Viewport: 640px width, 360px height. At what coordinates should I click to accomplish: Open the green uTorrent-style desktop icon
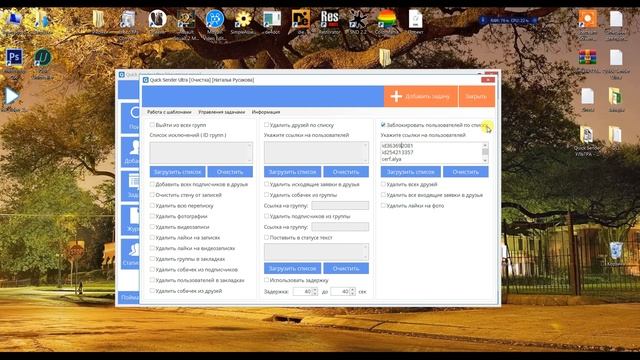(42, 58)
